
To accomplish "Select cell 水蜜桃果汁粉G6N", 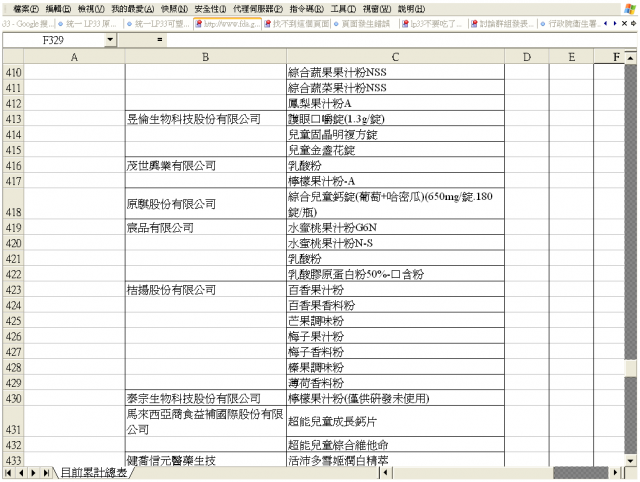I will point(395,228).
